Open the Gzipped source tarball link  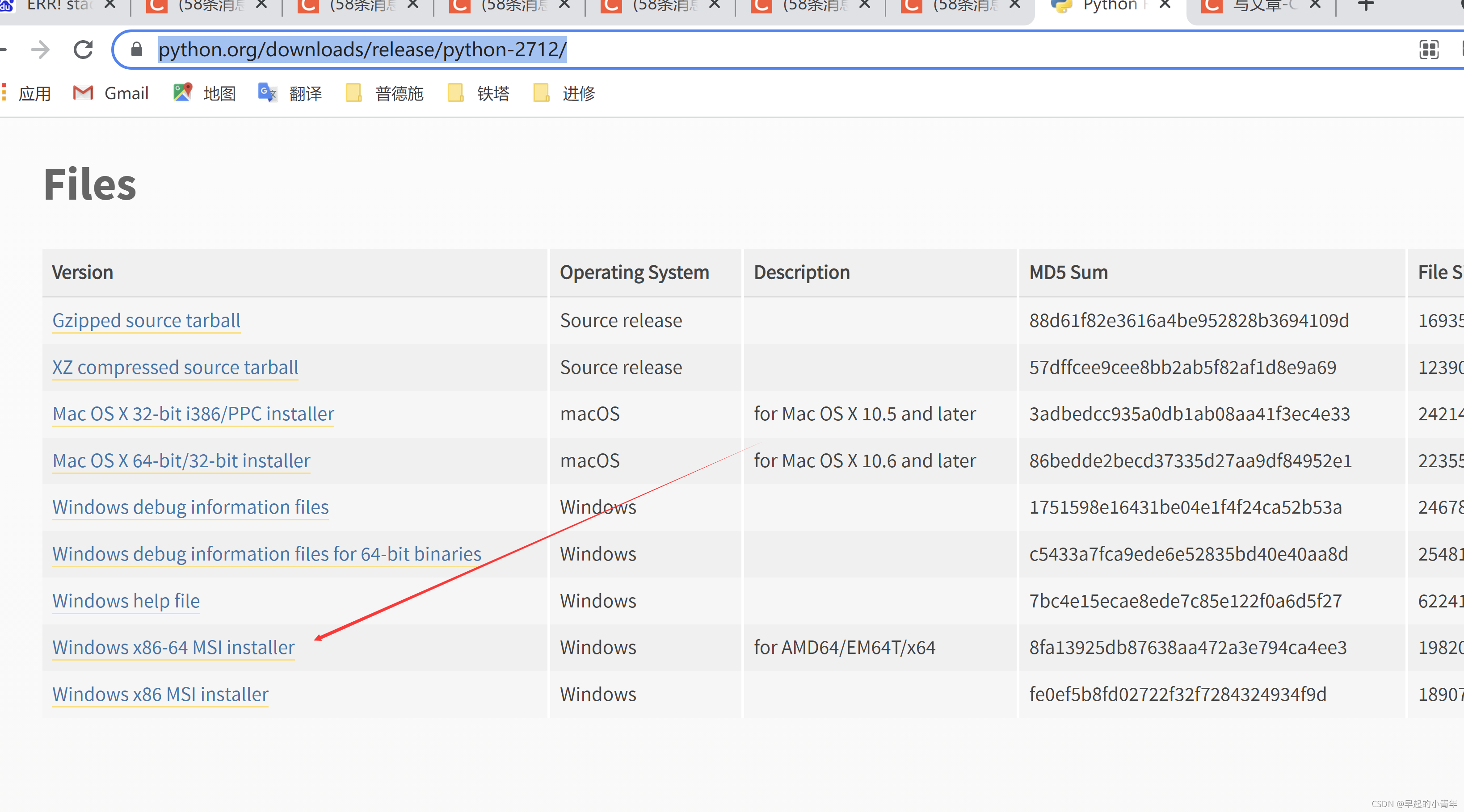[146, 320]
